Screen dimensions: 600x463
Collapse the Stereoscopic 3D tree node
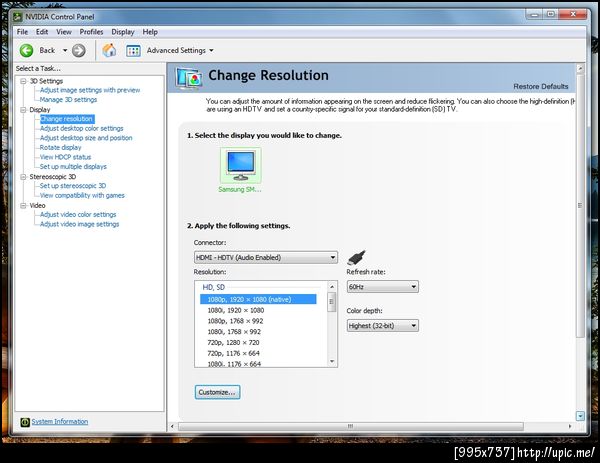[23, 177]
